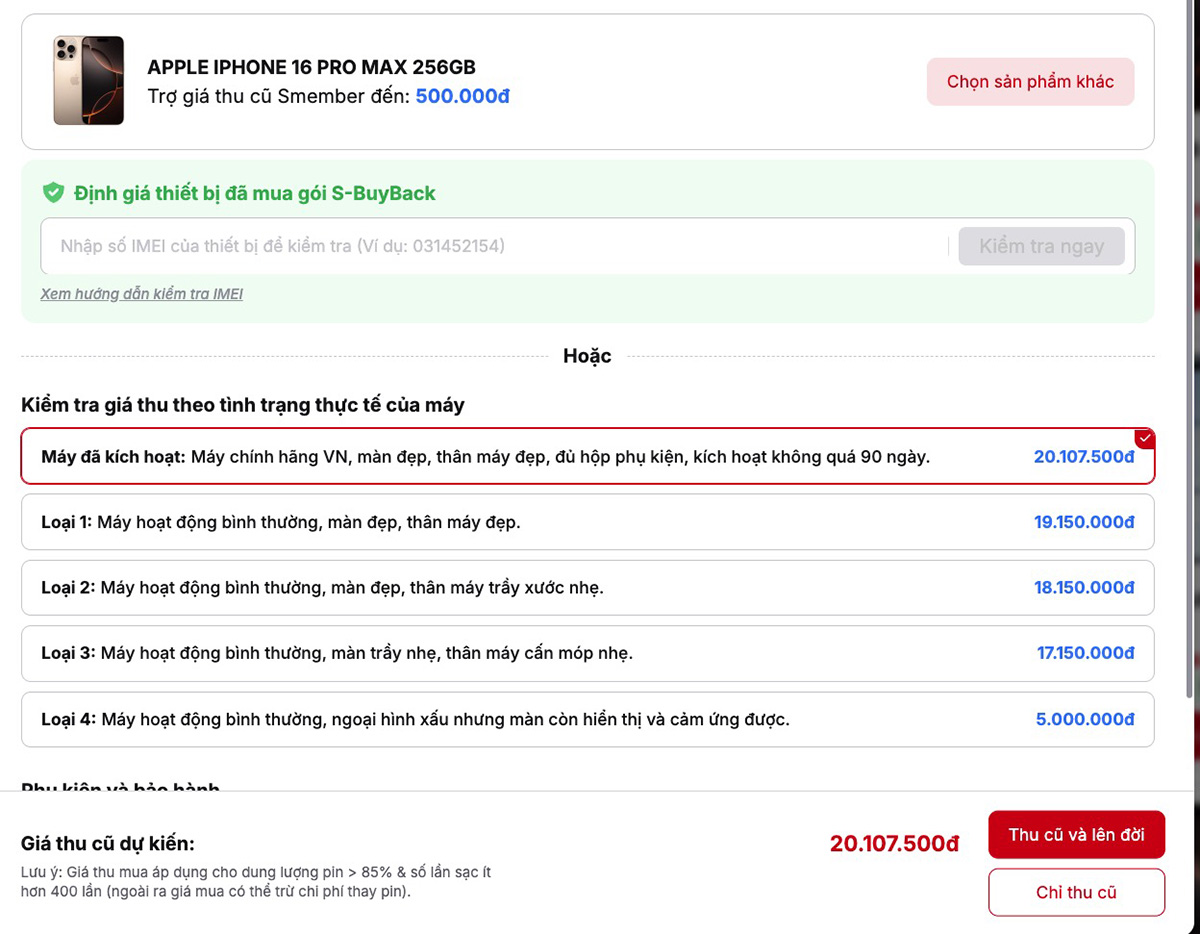Click 'Thu cũ và lên đời' button
This screenshot has height=934, width=1200.
[x=1076, y=834]
